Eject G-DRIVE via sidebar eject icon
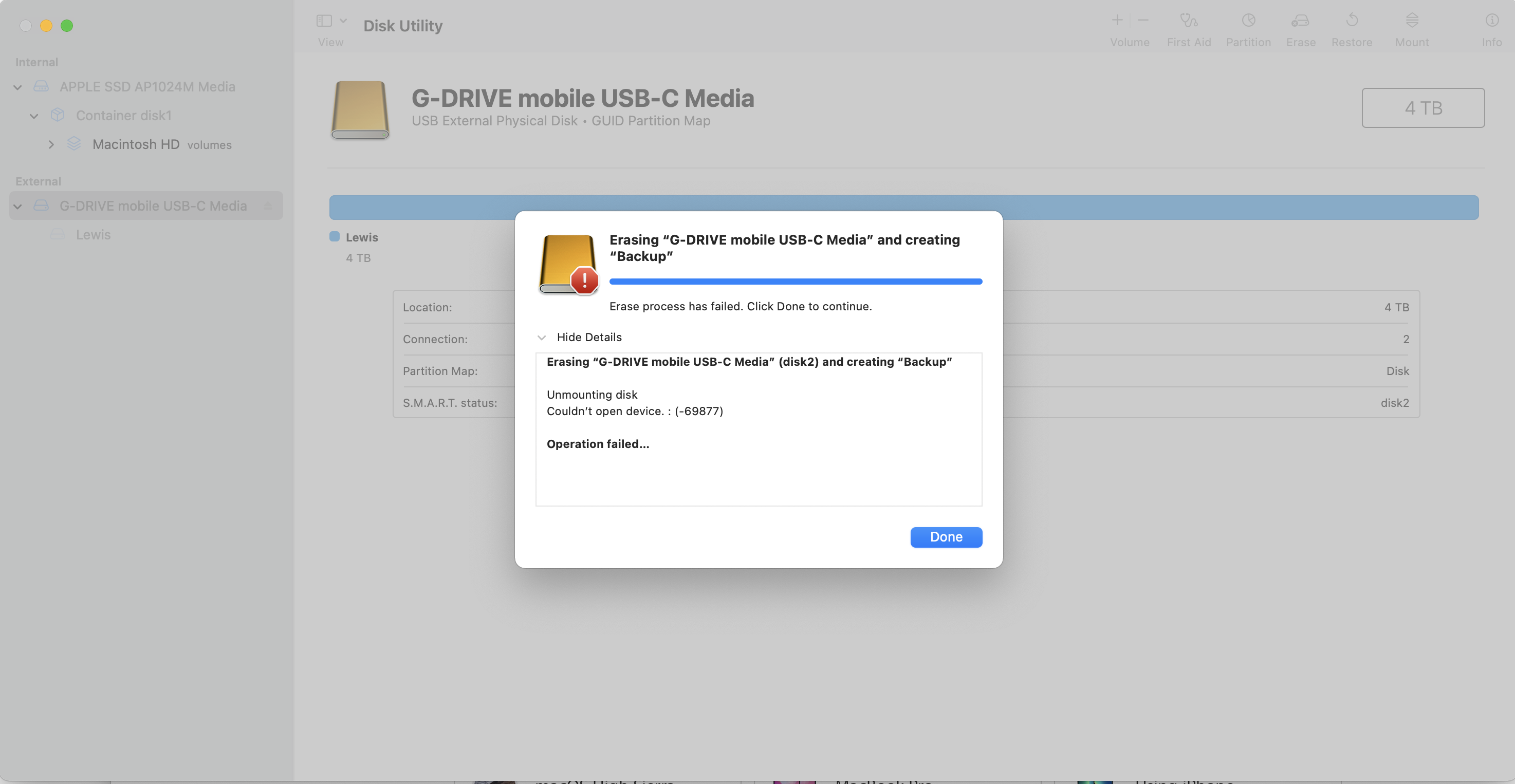This screenshot has height=784, width=1515. (268, 206)
